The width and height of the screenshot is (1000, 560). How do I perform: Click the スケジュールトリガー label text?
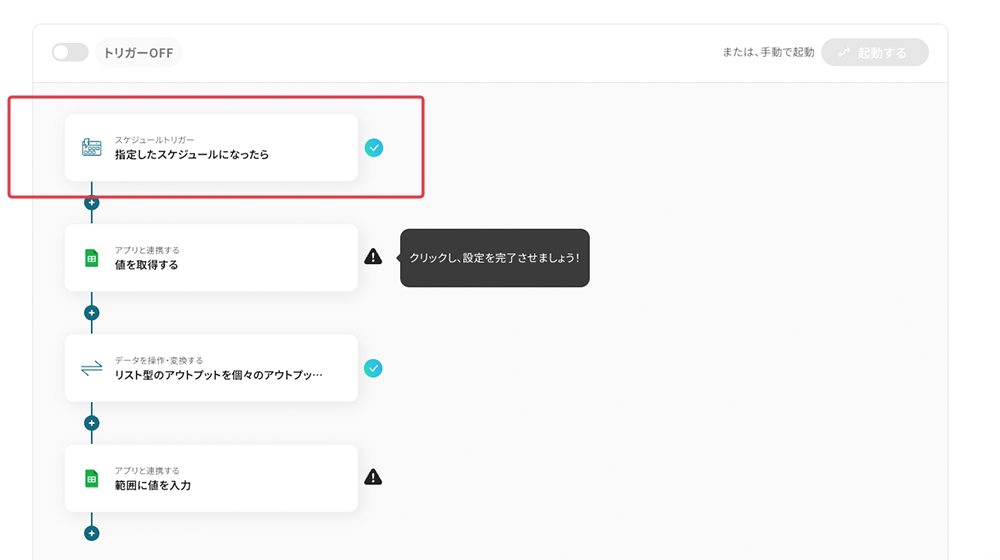tap(154, 140)
